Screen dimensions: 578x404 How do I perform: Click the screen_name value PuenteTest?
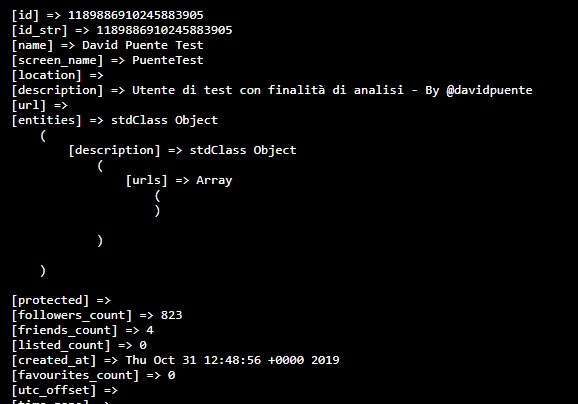click(168, 60)
